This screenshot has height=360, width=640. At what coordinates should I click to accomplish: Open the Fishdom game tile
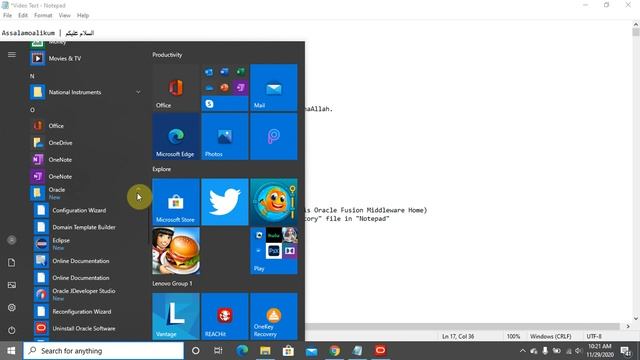[x=274, y=202]
